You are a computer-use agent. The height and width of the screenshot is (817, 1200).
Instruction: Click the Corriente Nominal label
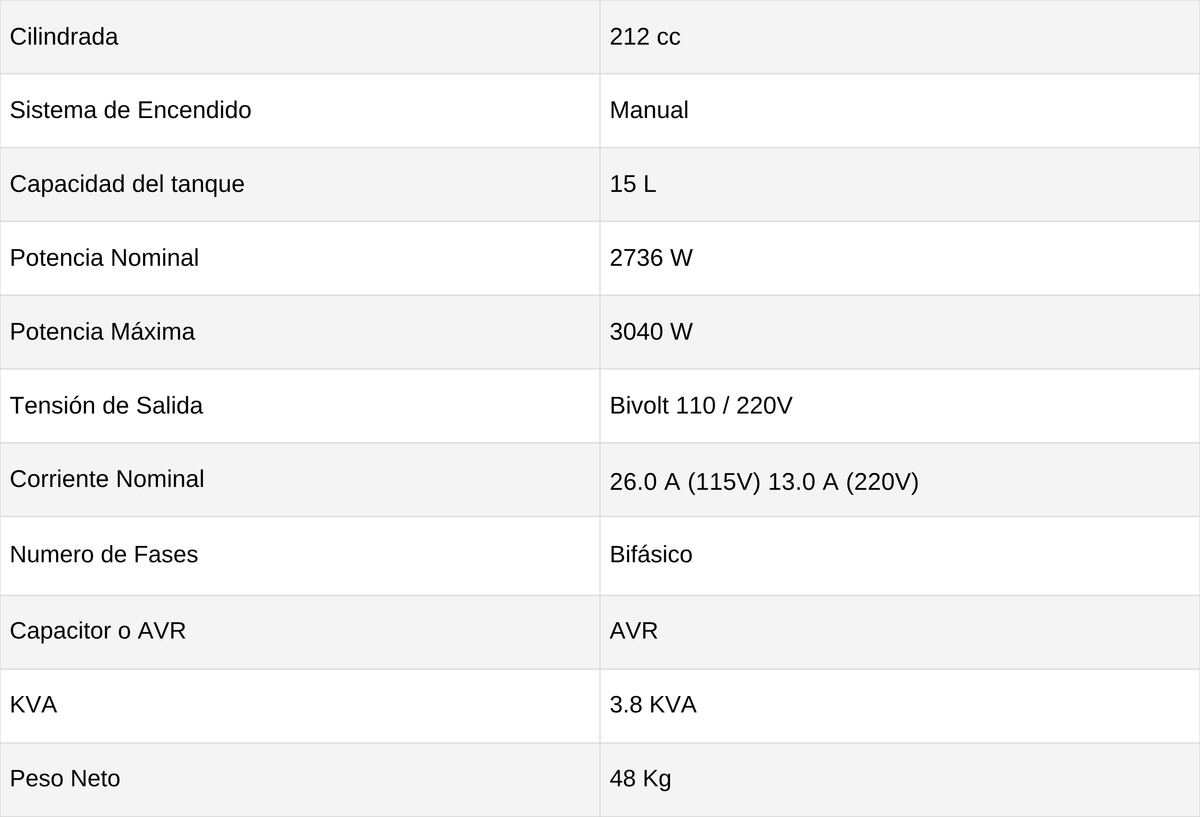click(107, 479)
